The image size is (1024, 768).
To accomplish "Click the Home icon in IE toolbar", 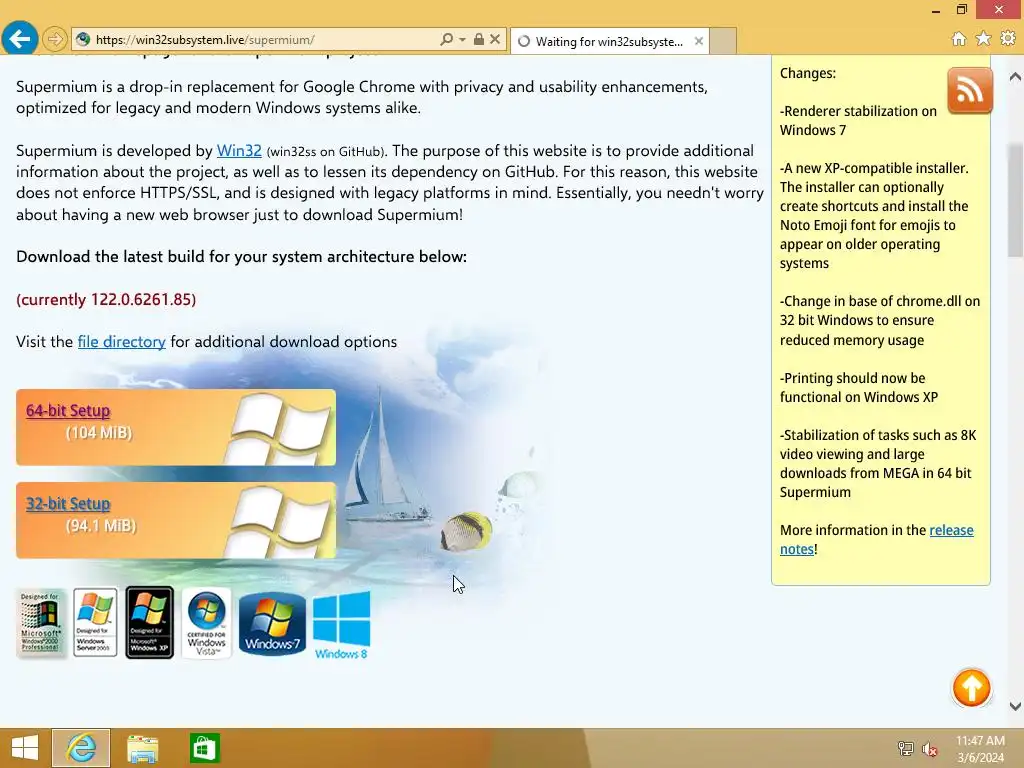I will [959, 39].
